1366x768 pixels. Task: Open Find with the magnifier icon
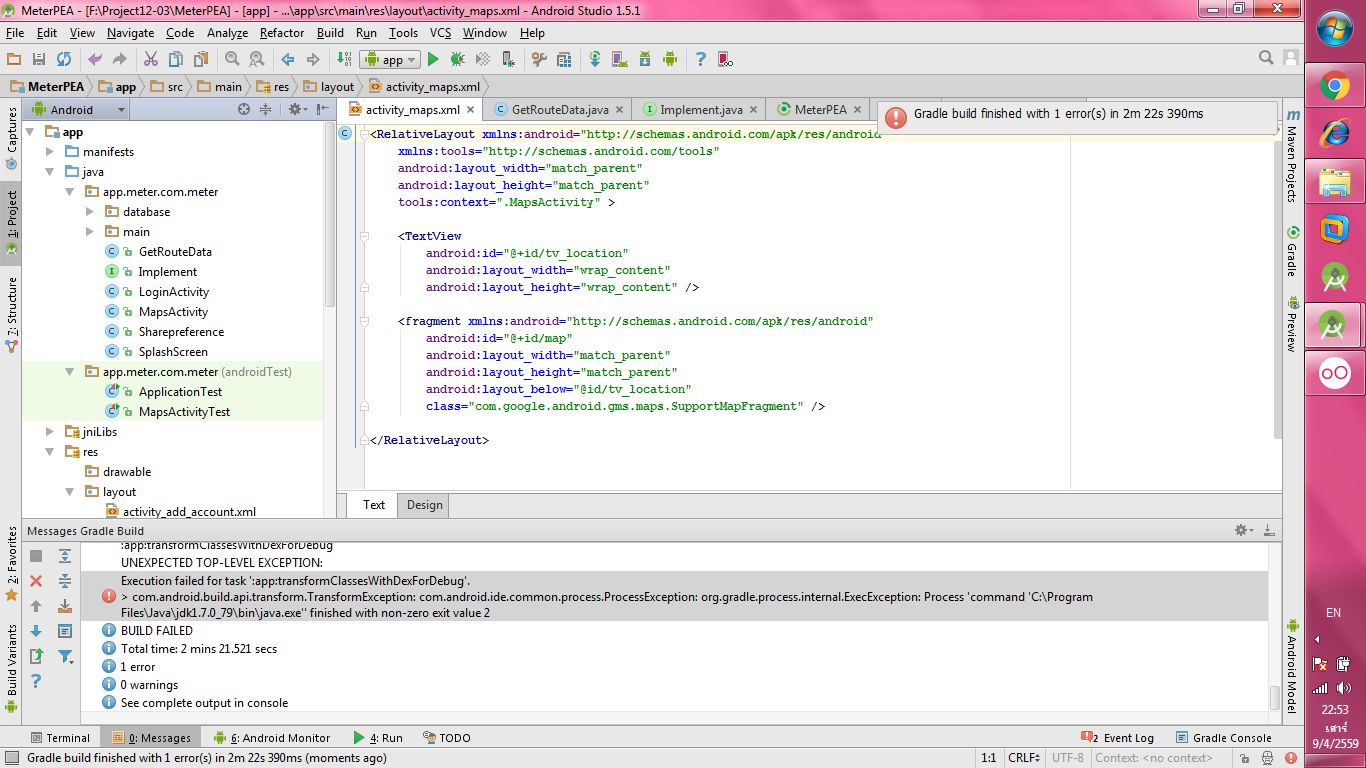pos(232,60)
